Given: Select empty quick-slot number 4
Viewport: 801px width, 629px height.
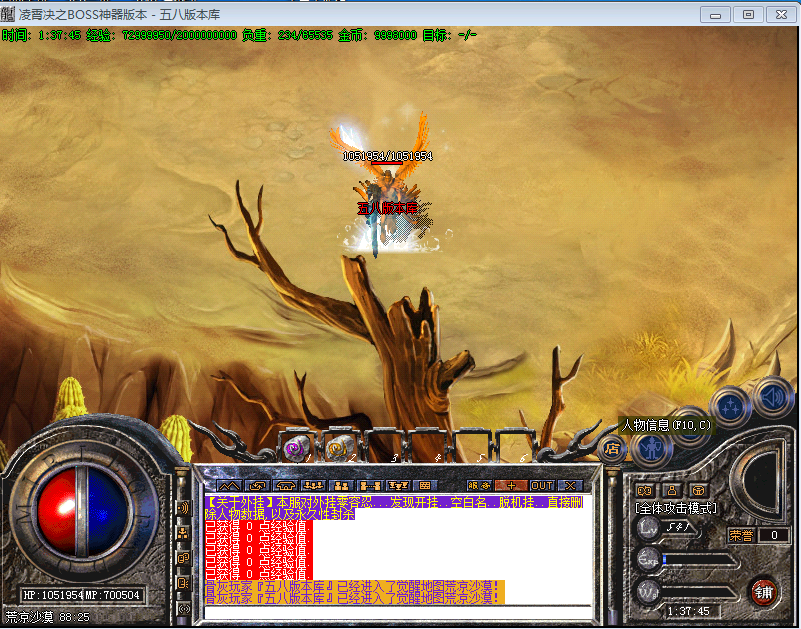Looking at the screenshot, I should click(x=427, y=446).
